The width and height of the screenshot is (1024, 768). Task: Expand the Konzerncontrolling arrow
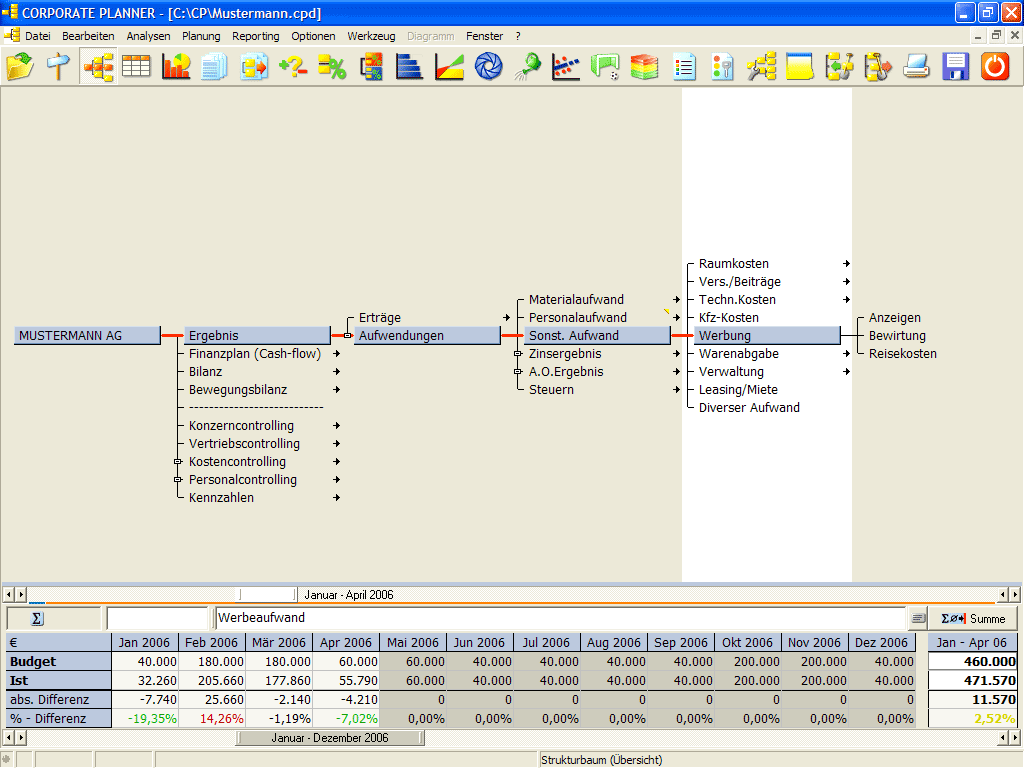(x=337, y=425)
